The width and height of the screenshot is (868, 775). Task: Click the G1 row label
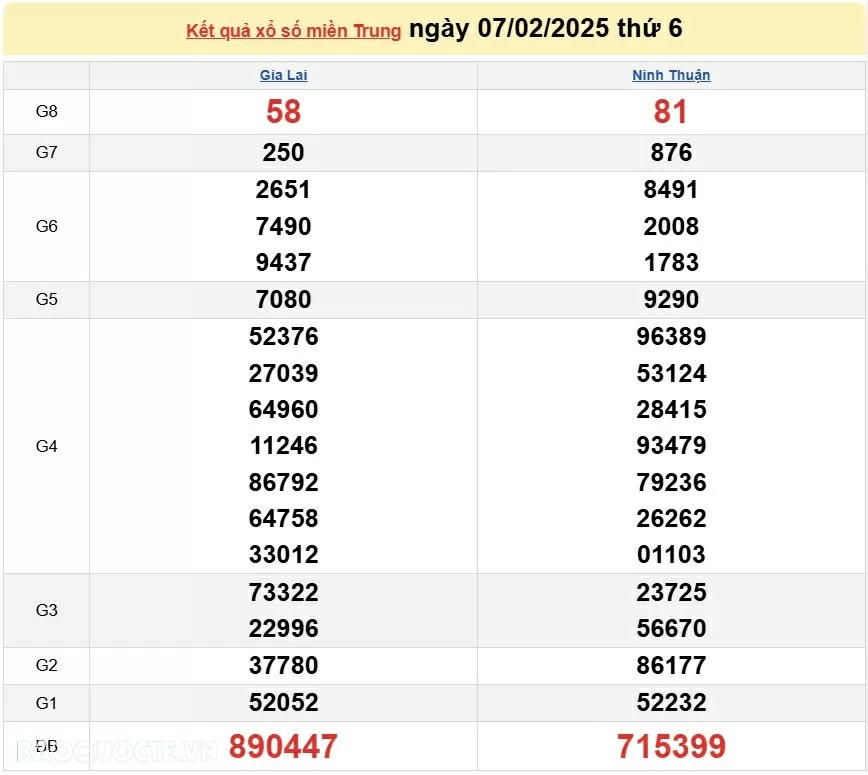pyautogui.click(x=47, y=702)
